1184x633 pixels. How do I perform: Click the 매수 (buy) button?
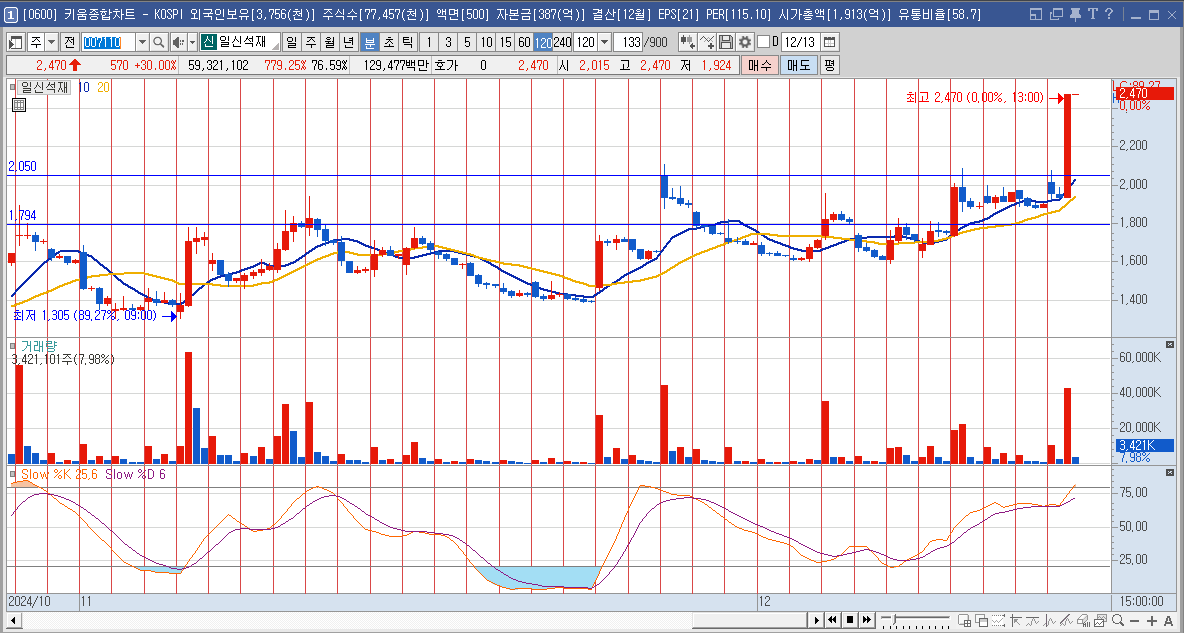pyautogui.click(x=760, y=65)
